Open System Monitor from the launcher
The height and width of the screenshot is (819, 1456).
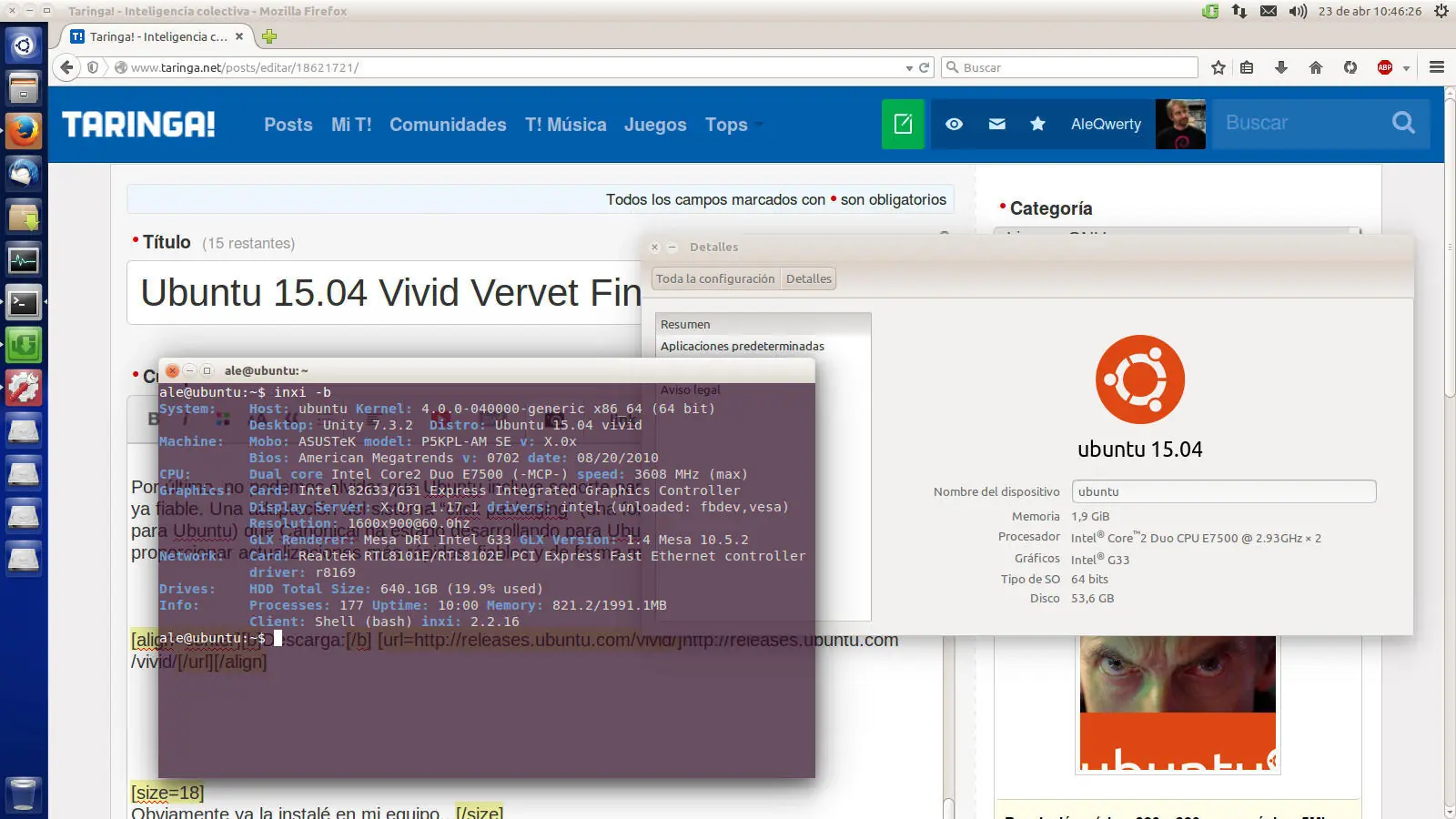tap(24, 260)
